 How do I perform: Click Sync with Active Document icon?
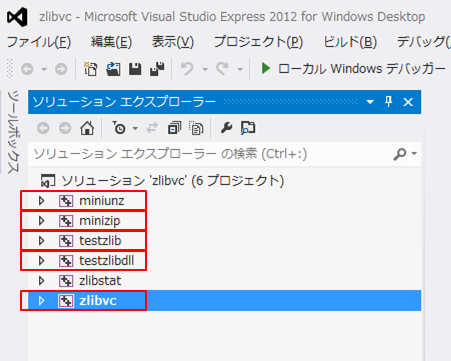coord(152,128)
